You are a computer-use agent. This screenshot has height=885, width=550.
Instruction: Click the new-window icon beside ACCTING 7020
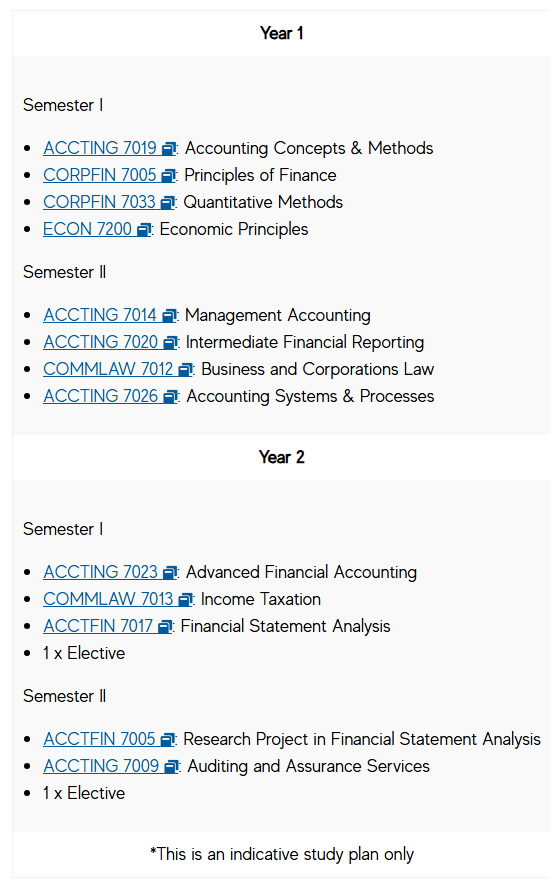pyautogui.click(x=171, y=343)
